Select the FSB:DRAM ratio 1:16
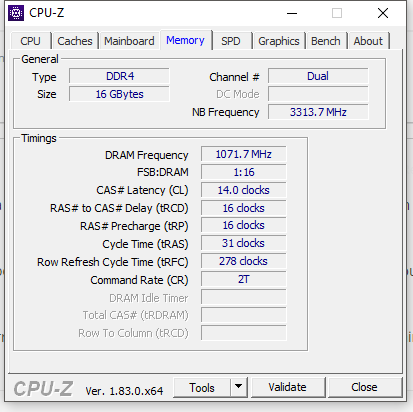 [244, 172]
